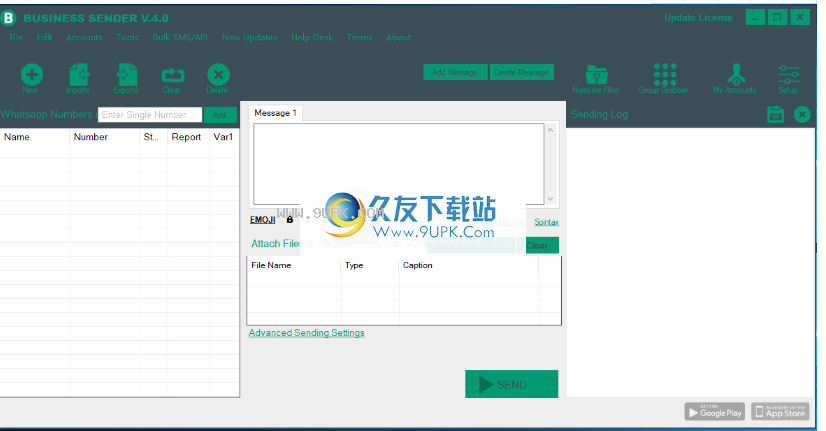
Task: Click File Name column header
Action: (294, 266)
